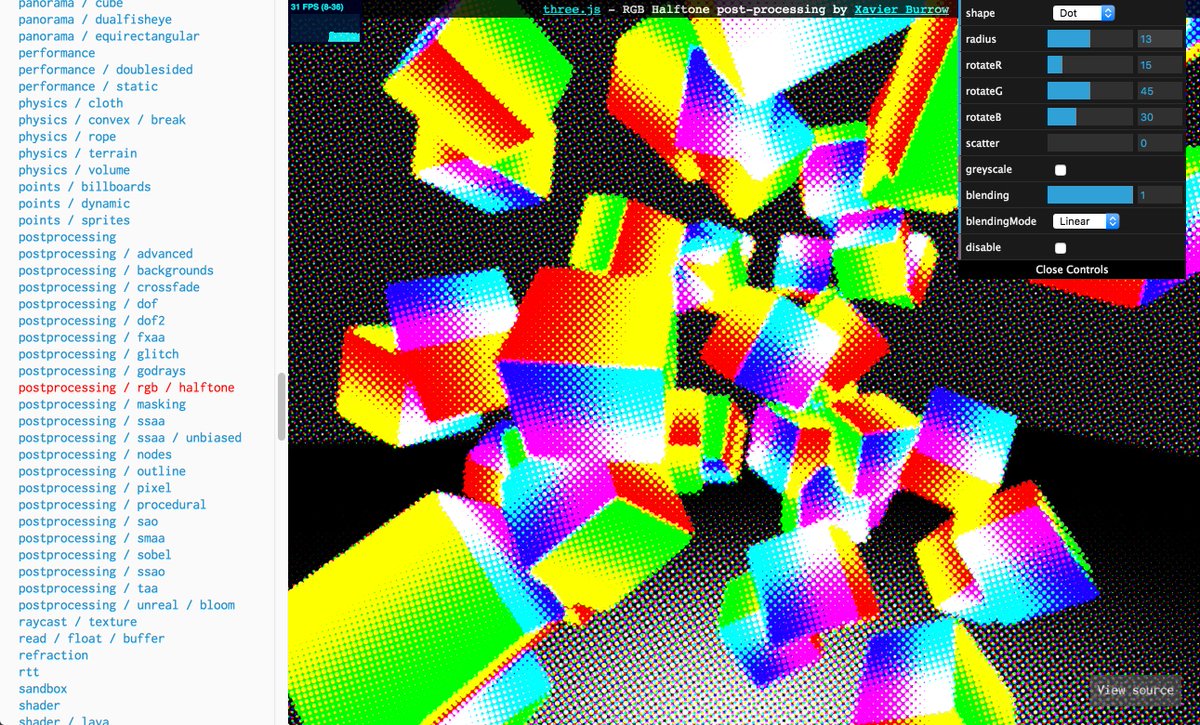Open performance / static example
The height and width of the screenshot is (725, 1200).
pyautogui.click(x=88, y=86)
